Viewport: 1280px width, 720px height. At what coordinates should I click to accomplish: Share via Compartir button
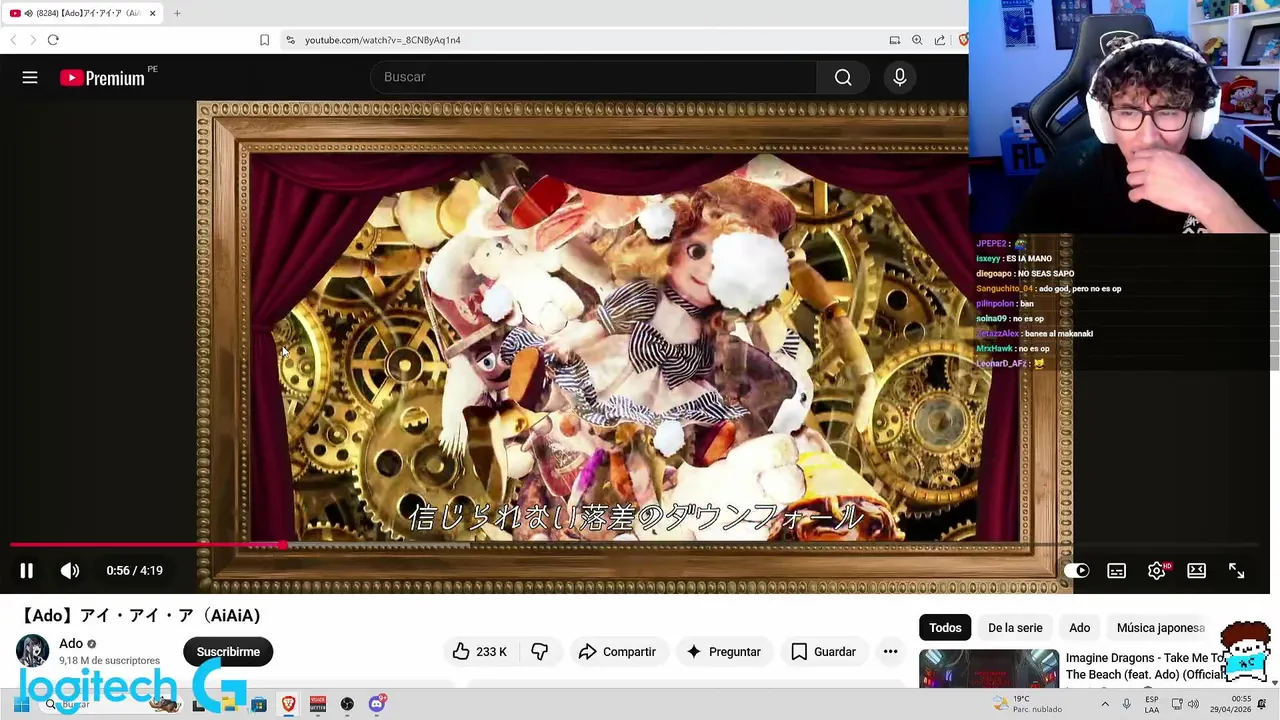tap(617, 652)
